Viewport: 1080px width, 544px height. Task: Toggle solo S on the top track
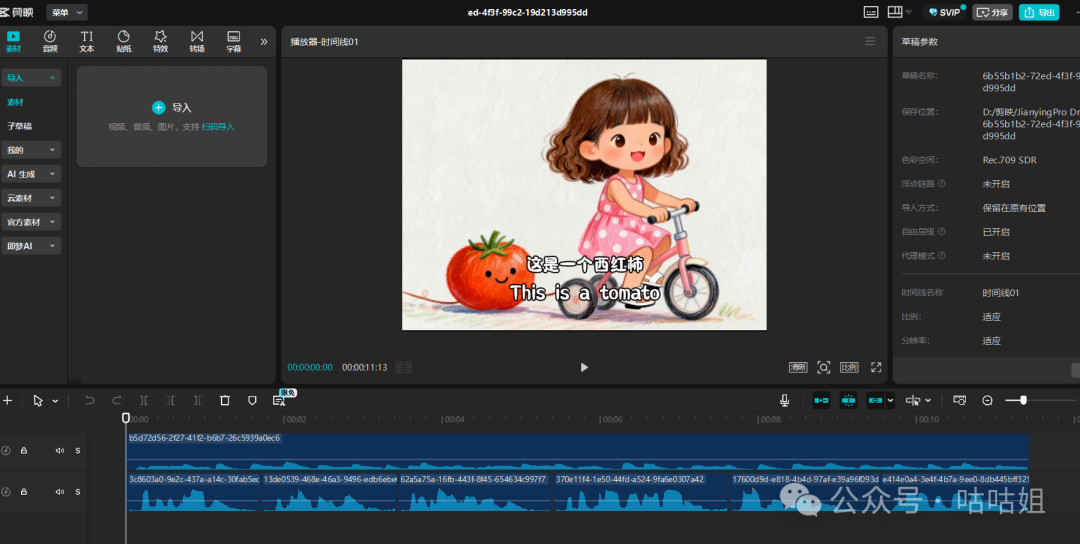[x=77, y=450]
